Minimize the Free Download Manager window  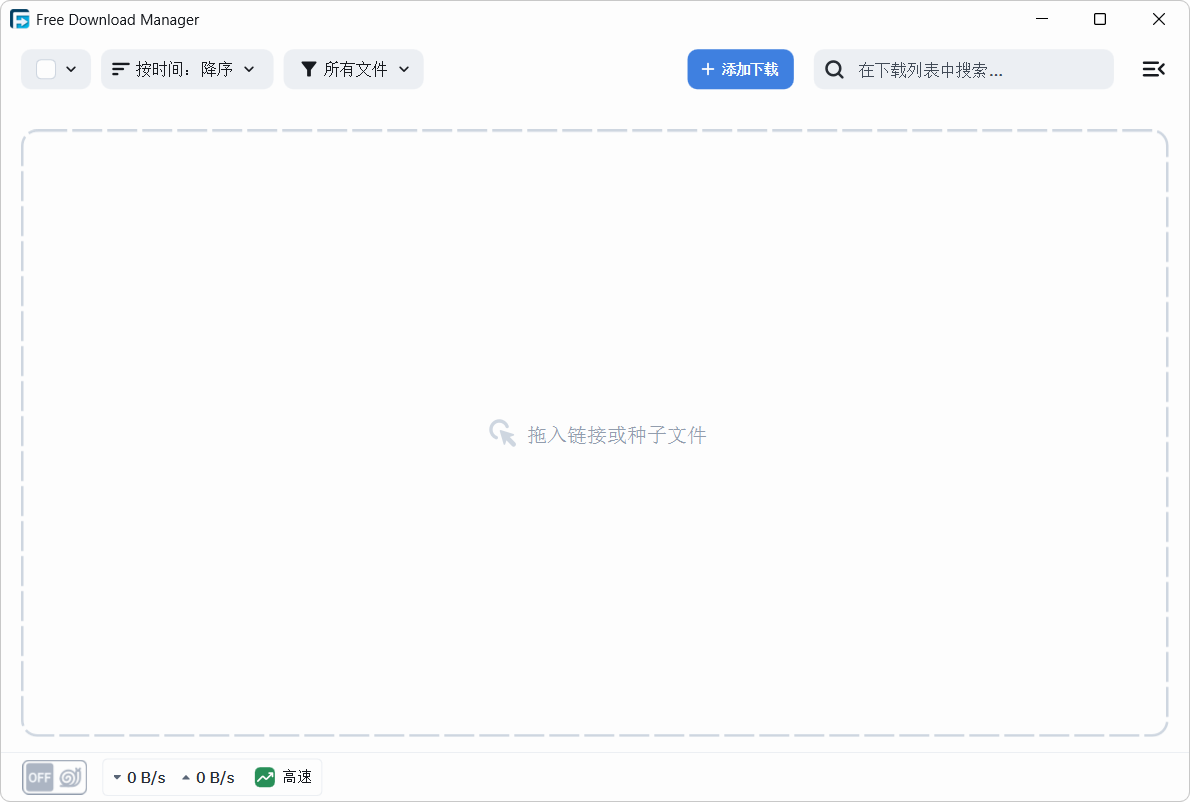click(1042, 19)
